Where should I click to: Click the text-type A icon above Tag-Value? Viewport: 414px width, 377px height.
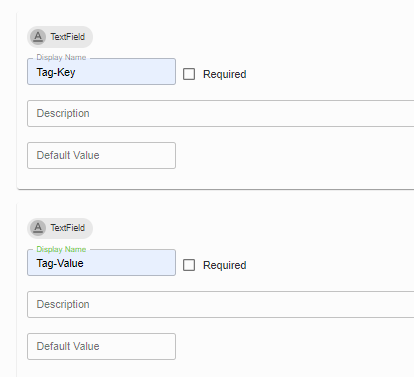[x=38, y=228]
